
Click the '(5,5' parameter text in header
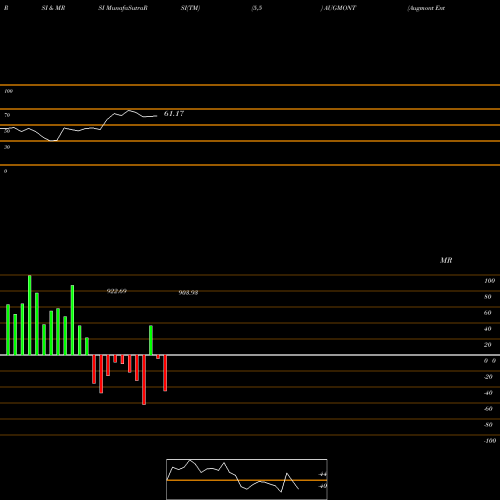tap(257, 8)
